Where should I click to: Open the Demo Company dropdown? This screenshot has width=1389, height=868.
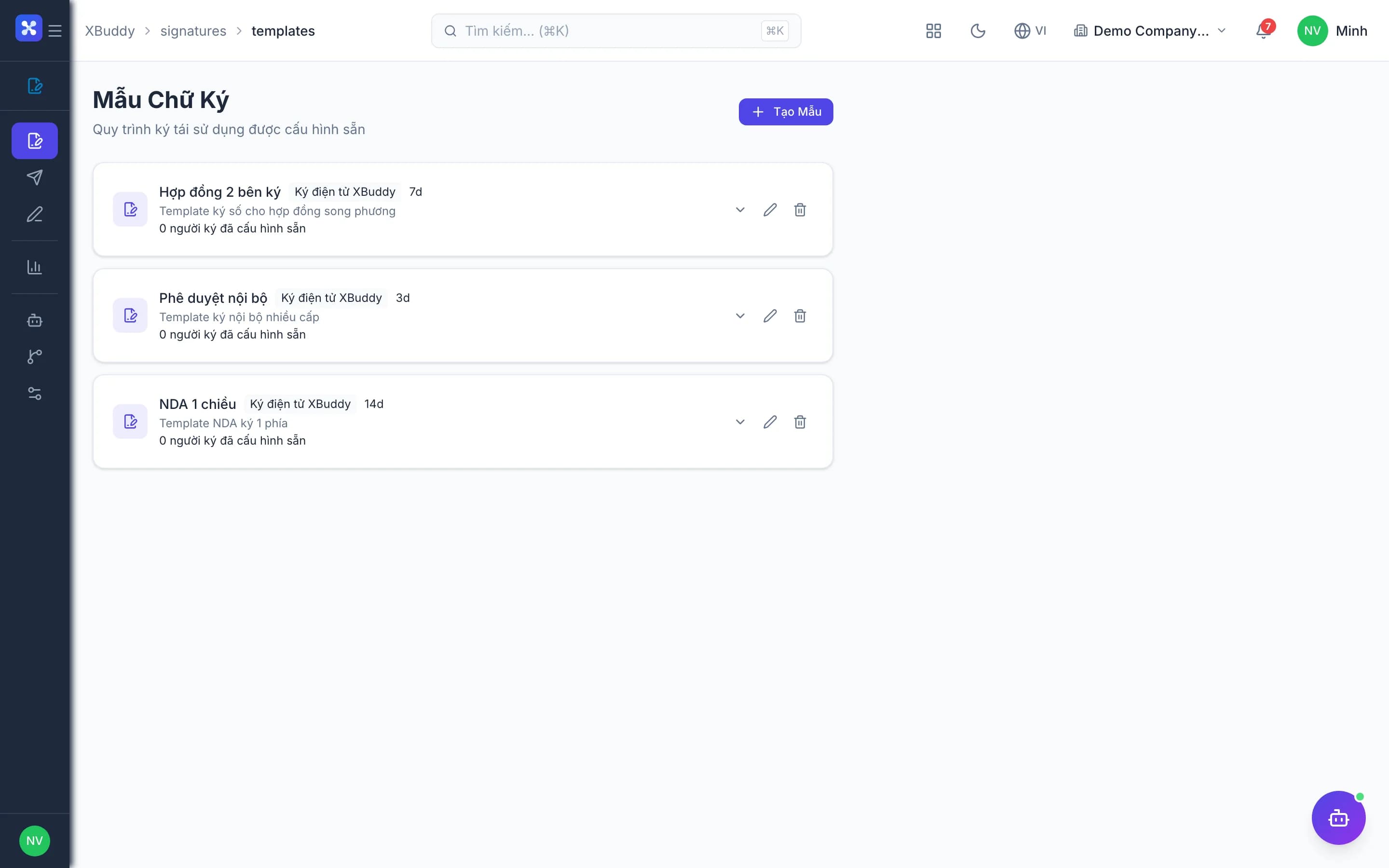coord(1150,31)
